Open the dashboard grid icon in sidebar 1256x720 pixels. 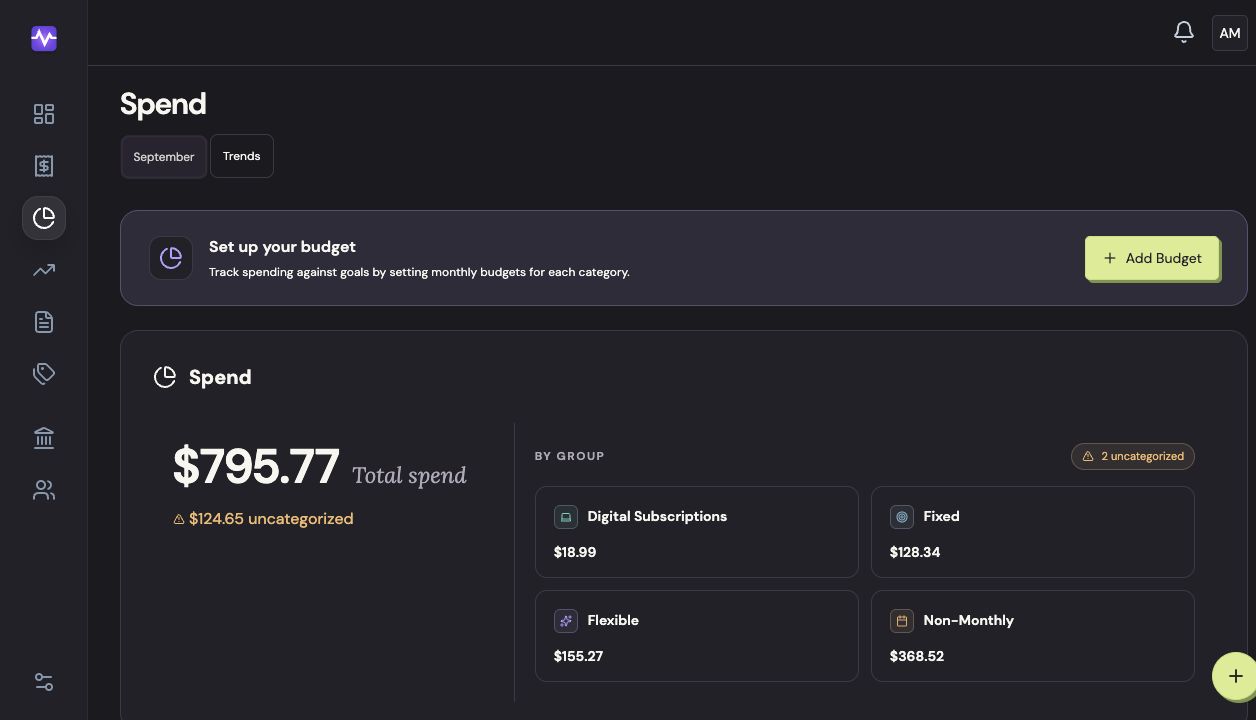[x=44, y=114]
